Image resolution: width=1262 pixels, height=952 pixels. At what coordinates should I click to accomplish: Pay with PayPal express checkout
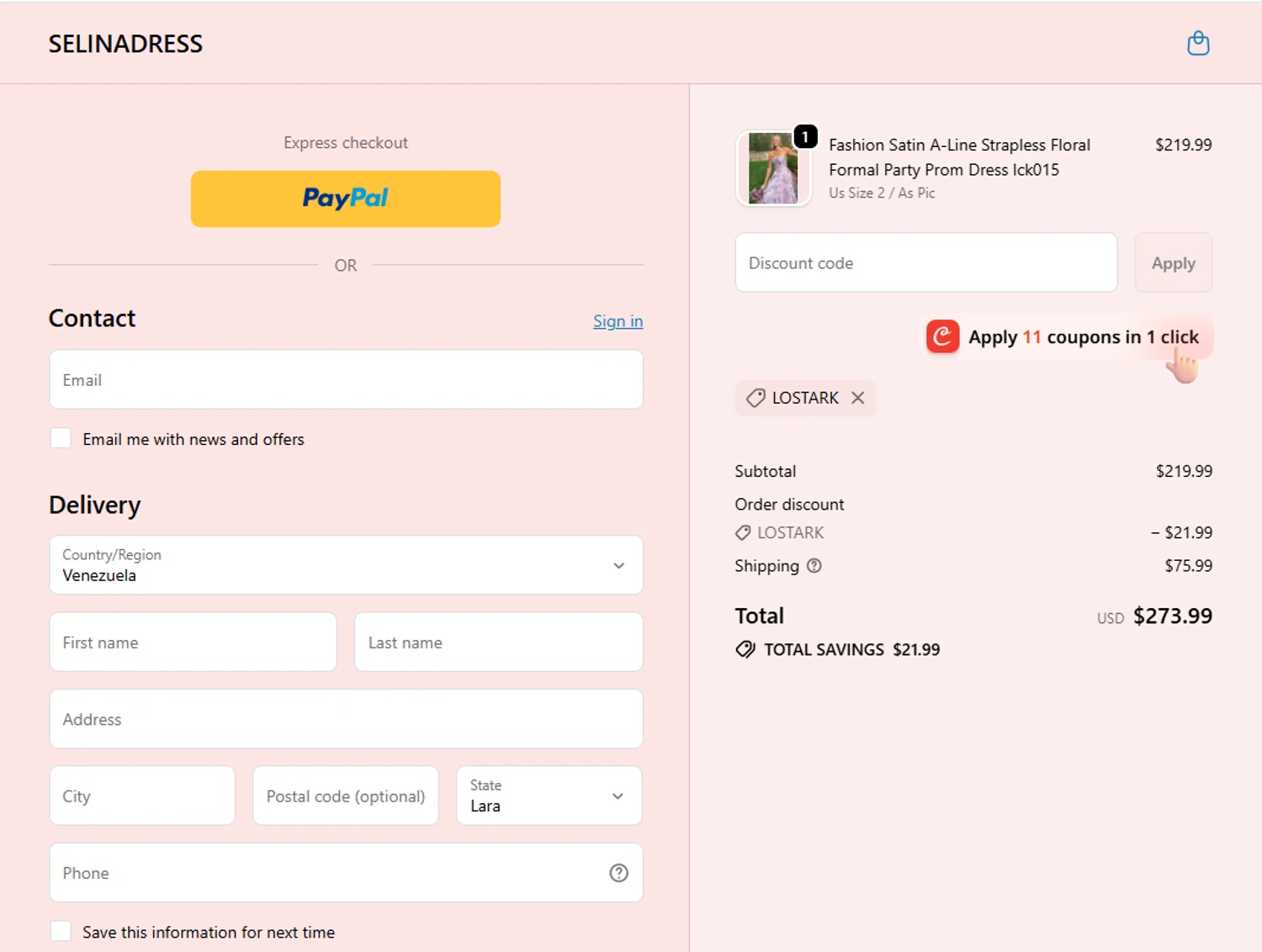(346, 198)
